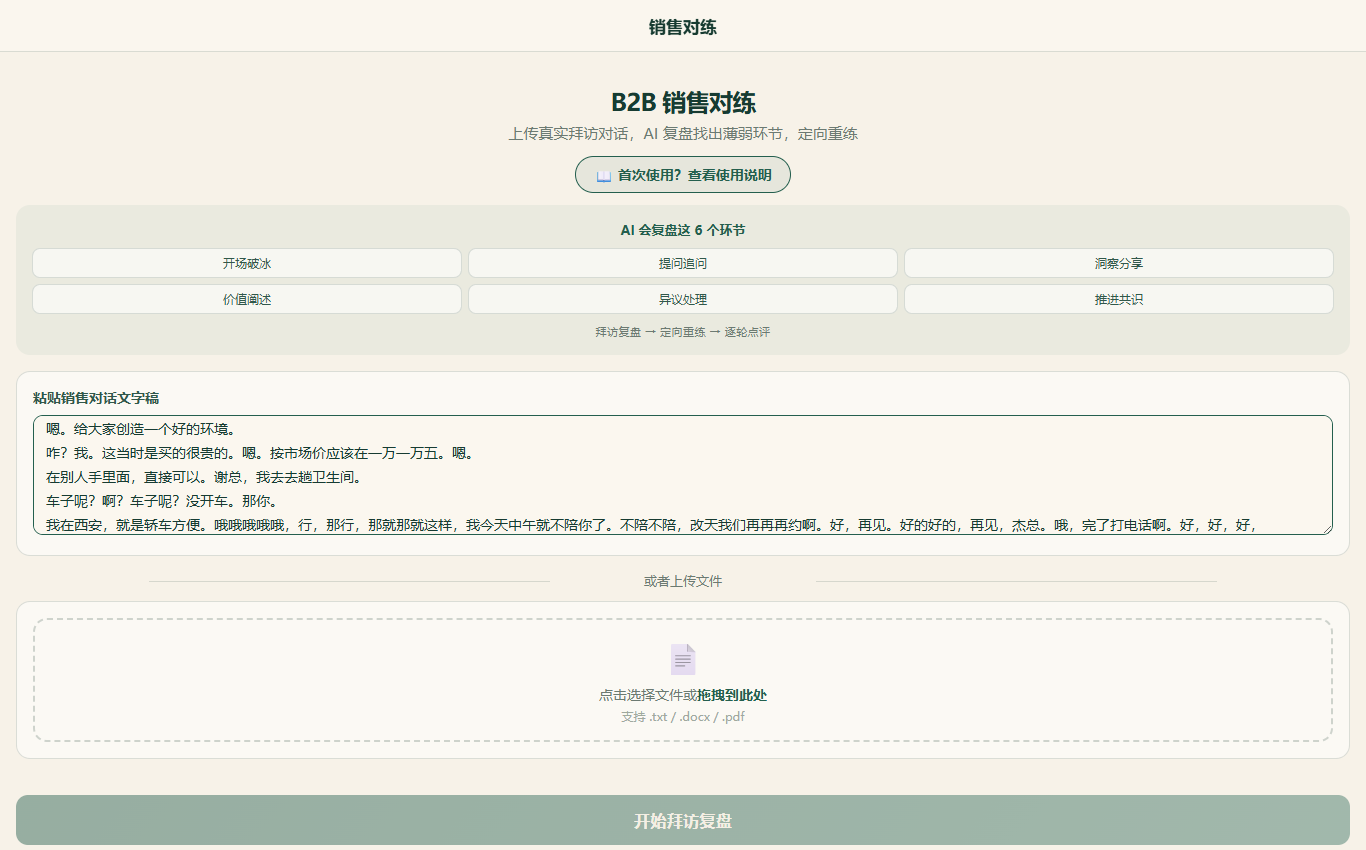This screenshot has width=1366, height=850.
Task: Click the B2B 销售对练 main heading
Action: tap(683, 103)
